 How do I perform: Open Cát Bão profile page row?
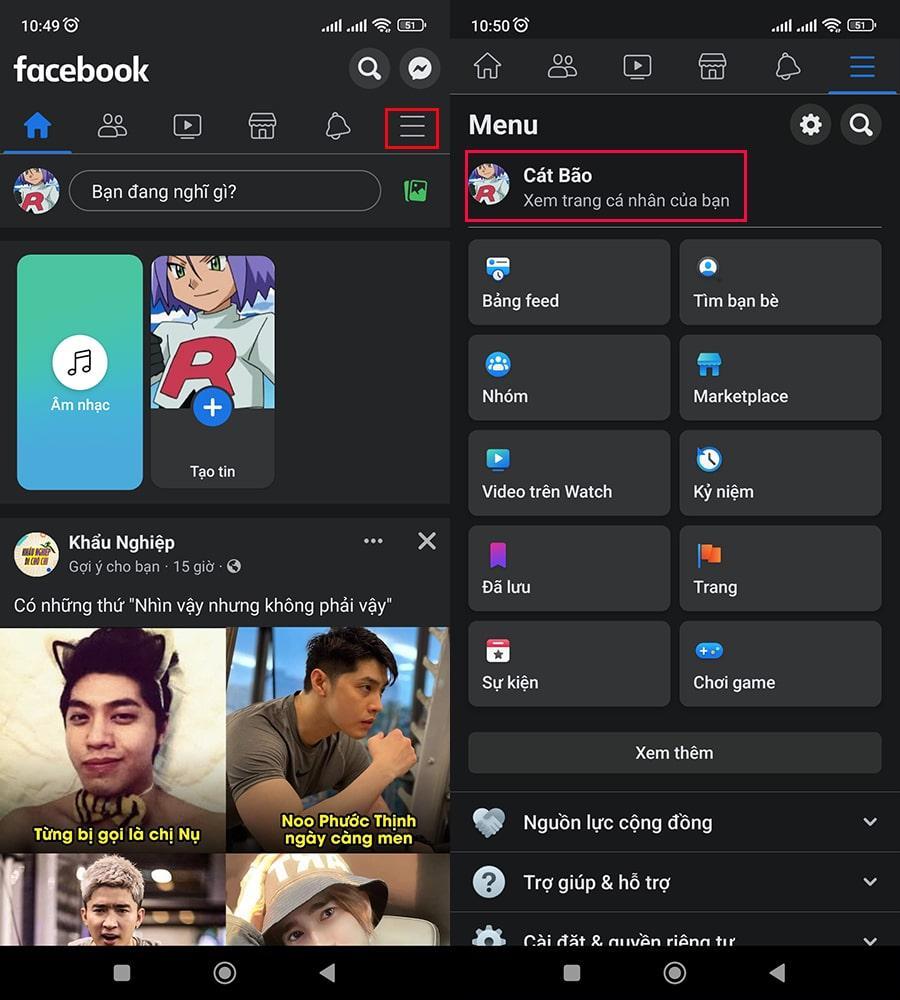point(606,186)
